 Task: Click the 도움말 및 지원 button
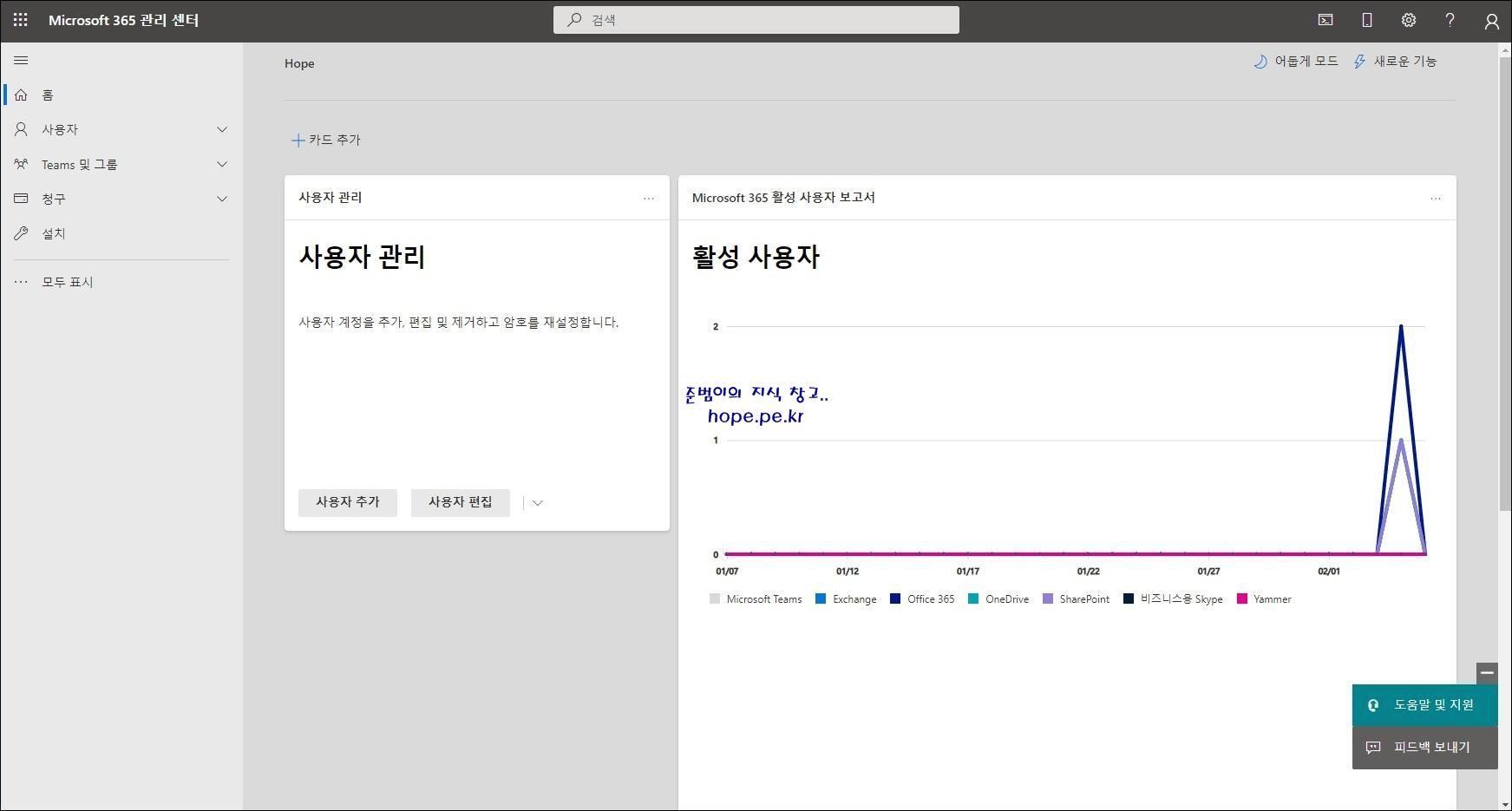click(x=1425, y=705)
